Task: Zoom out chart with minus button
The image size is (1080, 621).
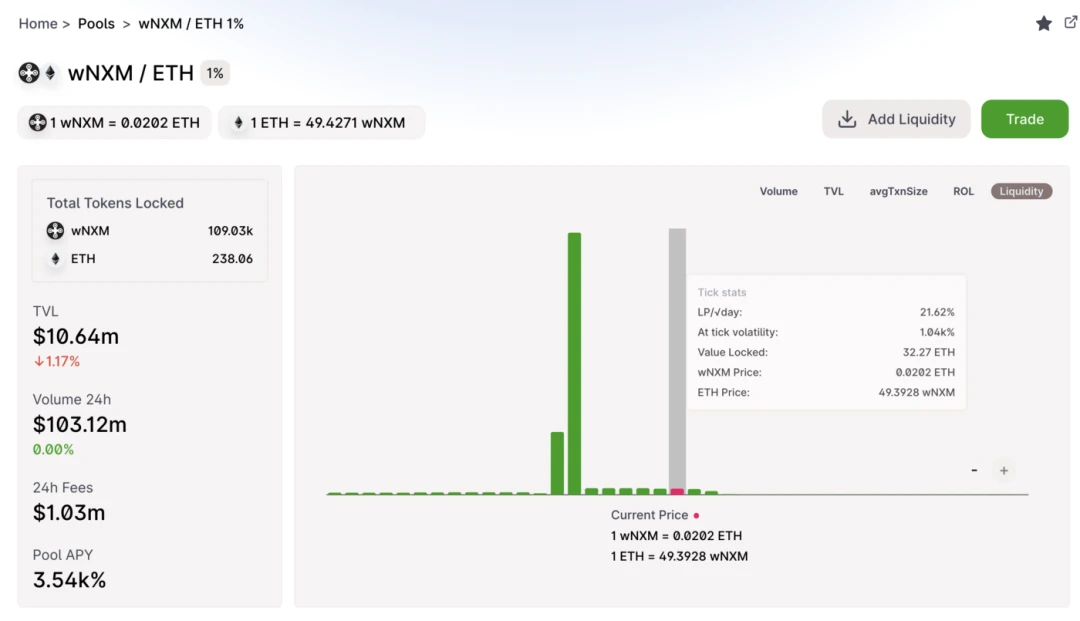Action: point(974,470)
